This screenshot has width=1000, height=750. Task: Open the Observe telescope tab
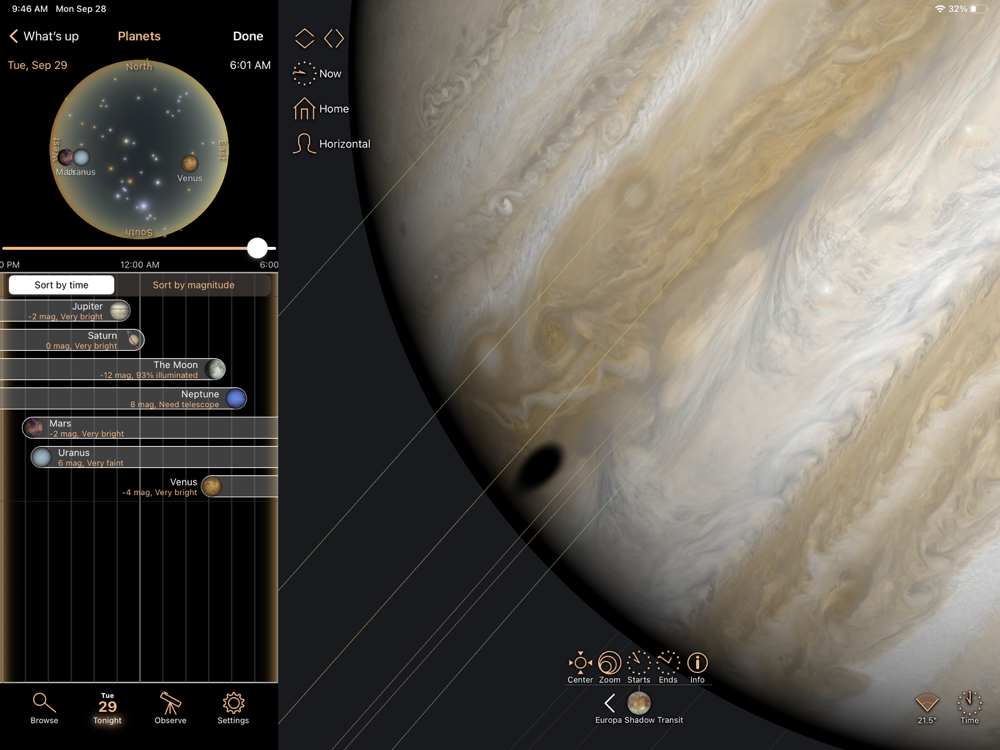(170, 709)
